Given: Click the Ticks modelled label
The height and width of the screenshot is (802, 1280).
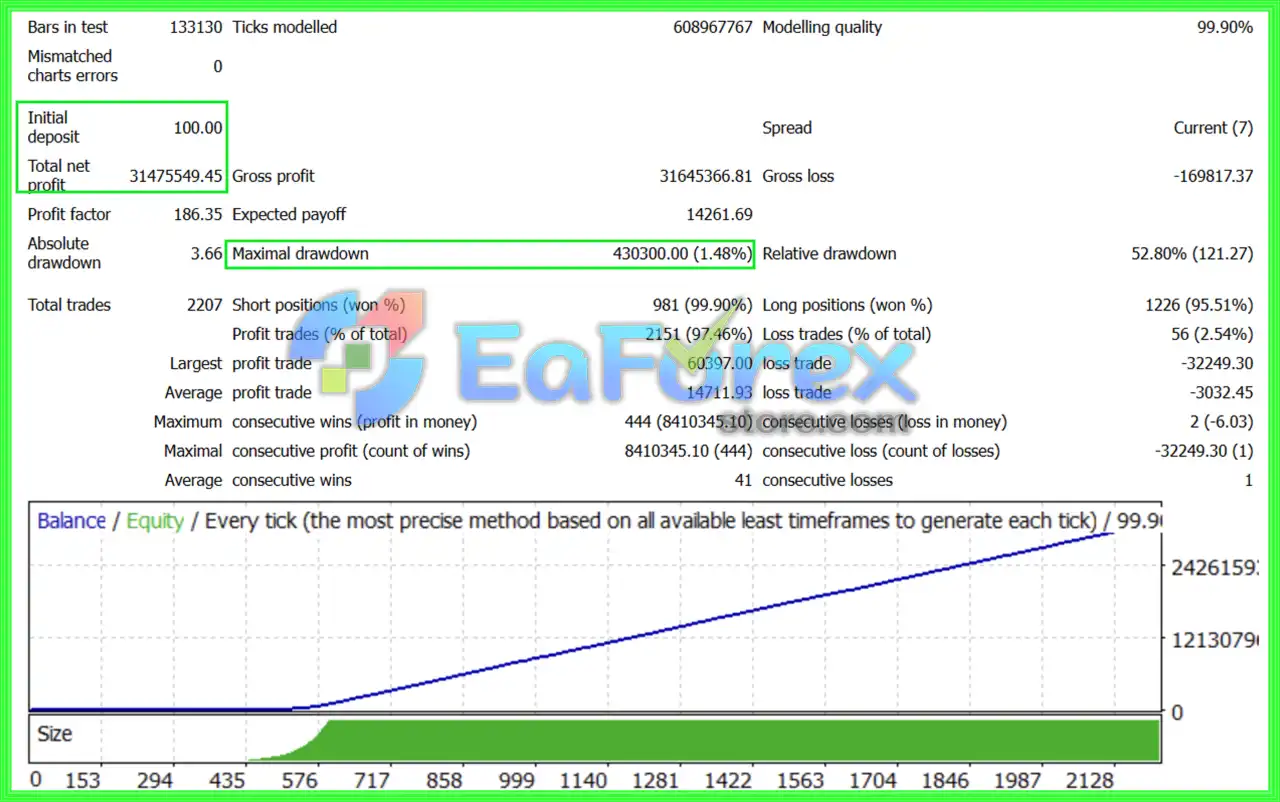Looking at the screenshot, I should click(x=285, y=27).
